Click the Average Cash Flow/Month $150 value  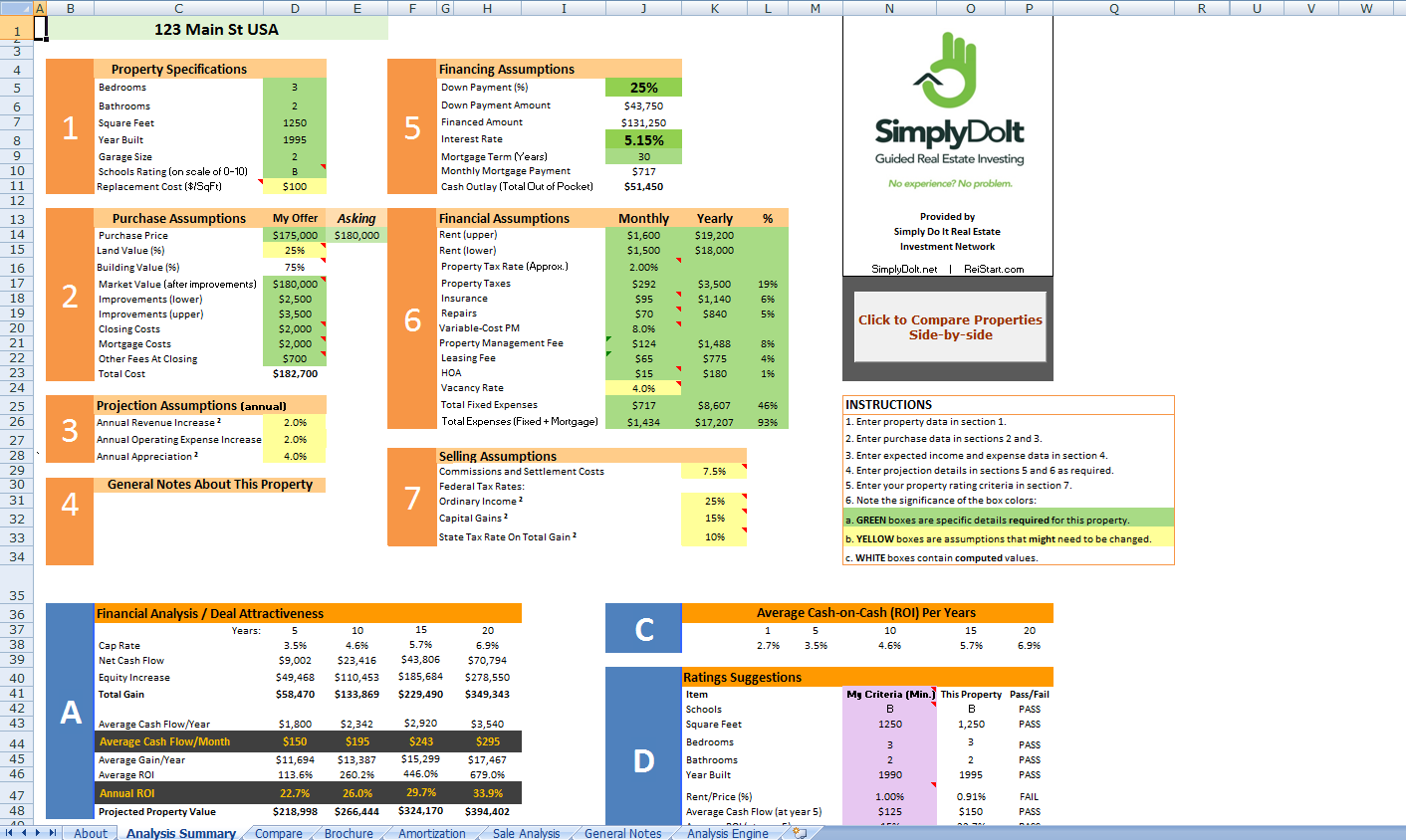[x=295, y=741]
